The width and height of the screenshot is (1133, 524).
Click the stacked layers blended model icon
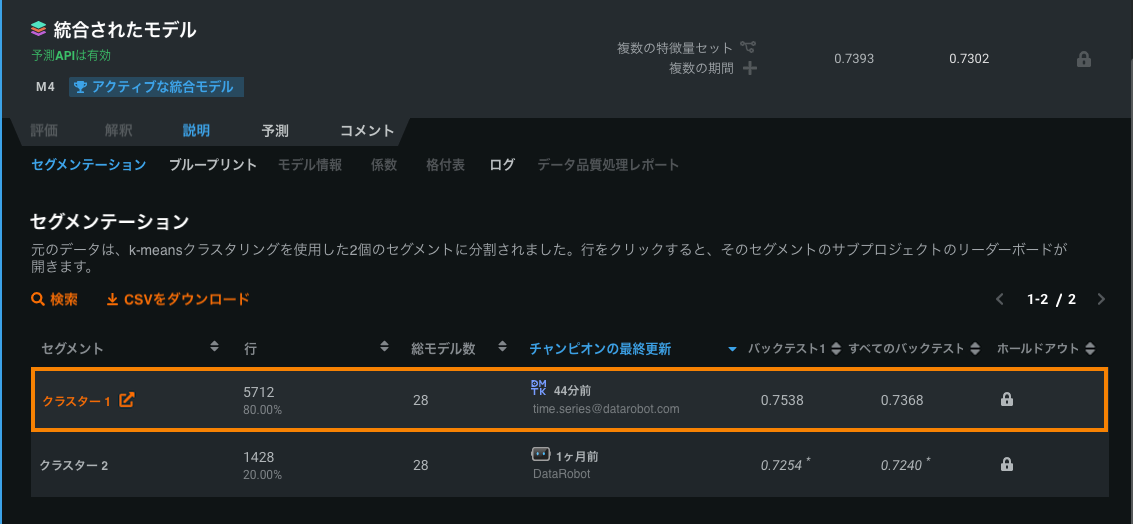click(x=39, y=30)
